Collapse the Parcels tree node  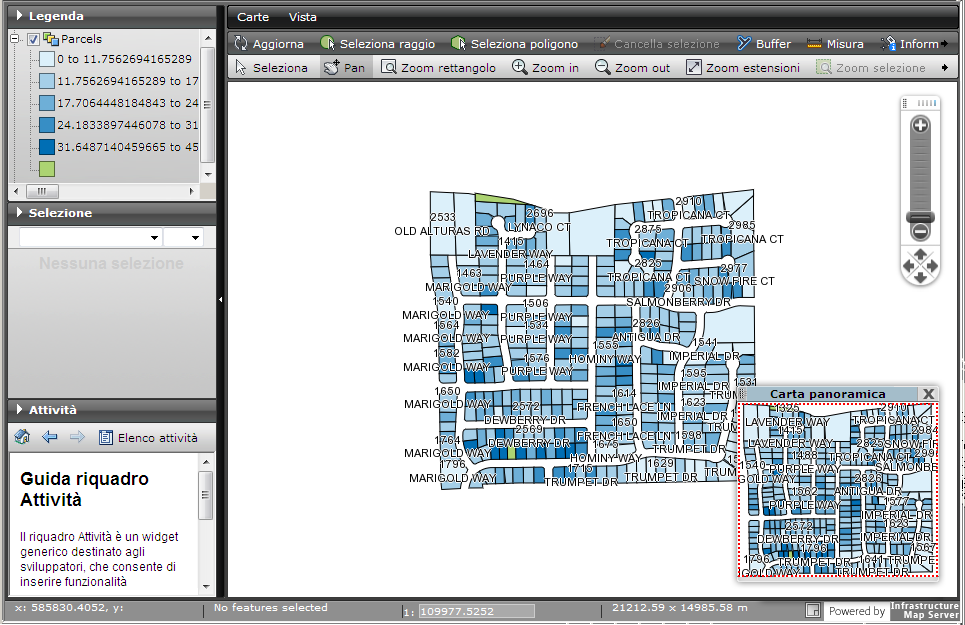15,39
